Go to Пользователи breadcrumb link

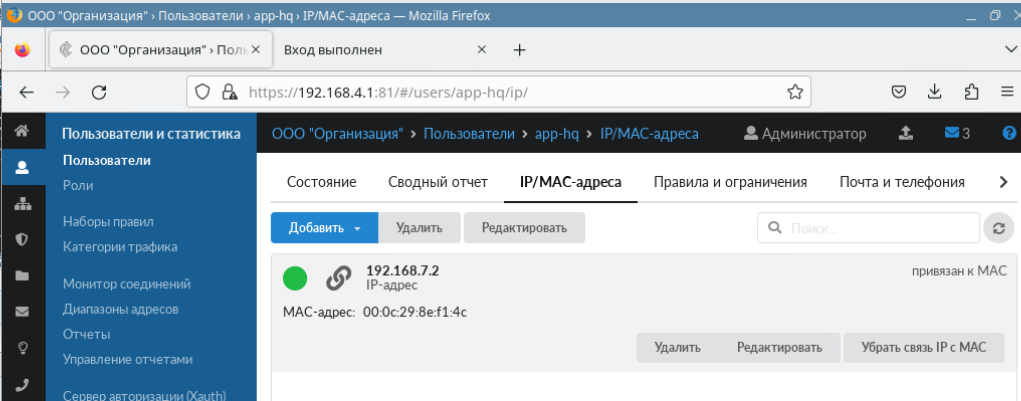(469, 134)
